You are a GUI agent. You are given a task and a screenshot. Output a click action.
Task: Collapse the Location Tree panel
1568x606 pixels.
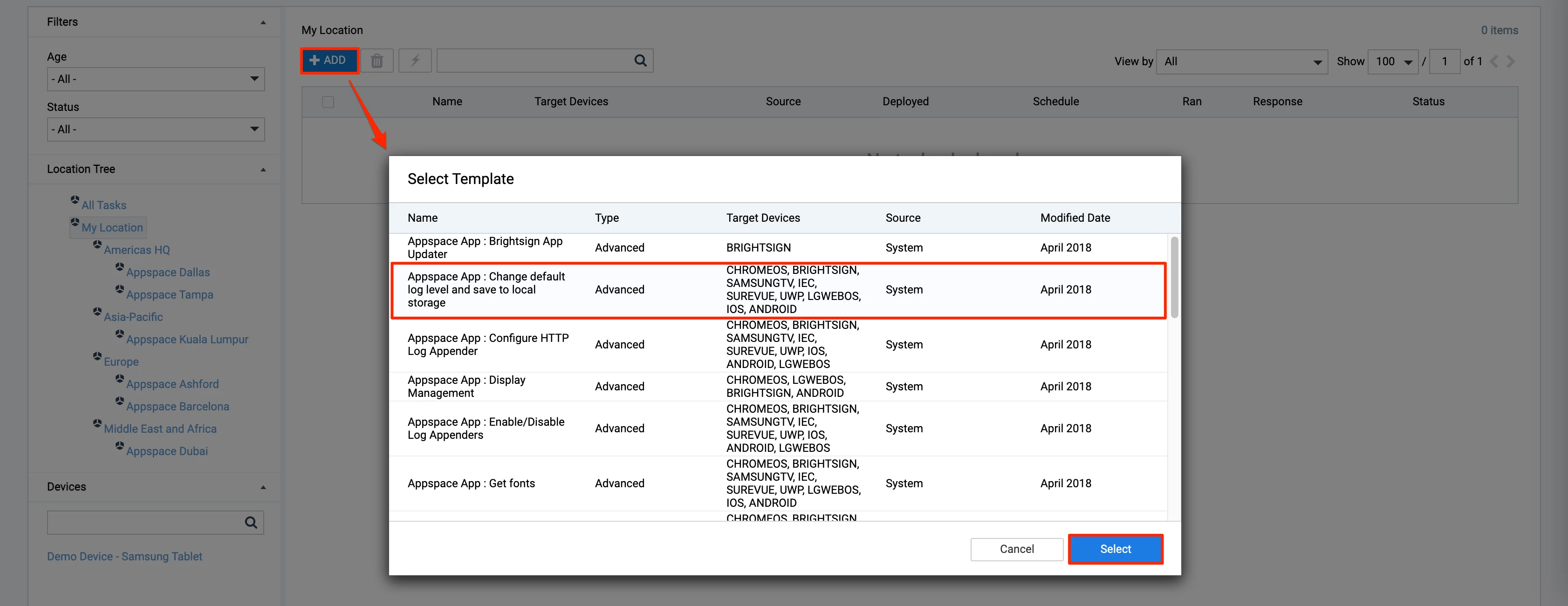click(263, 170)
